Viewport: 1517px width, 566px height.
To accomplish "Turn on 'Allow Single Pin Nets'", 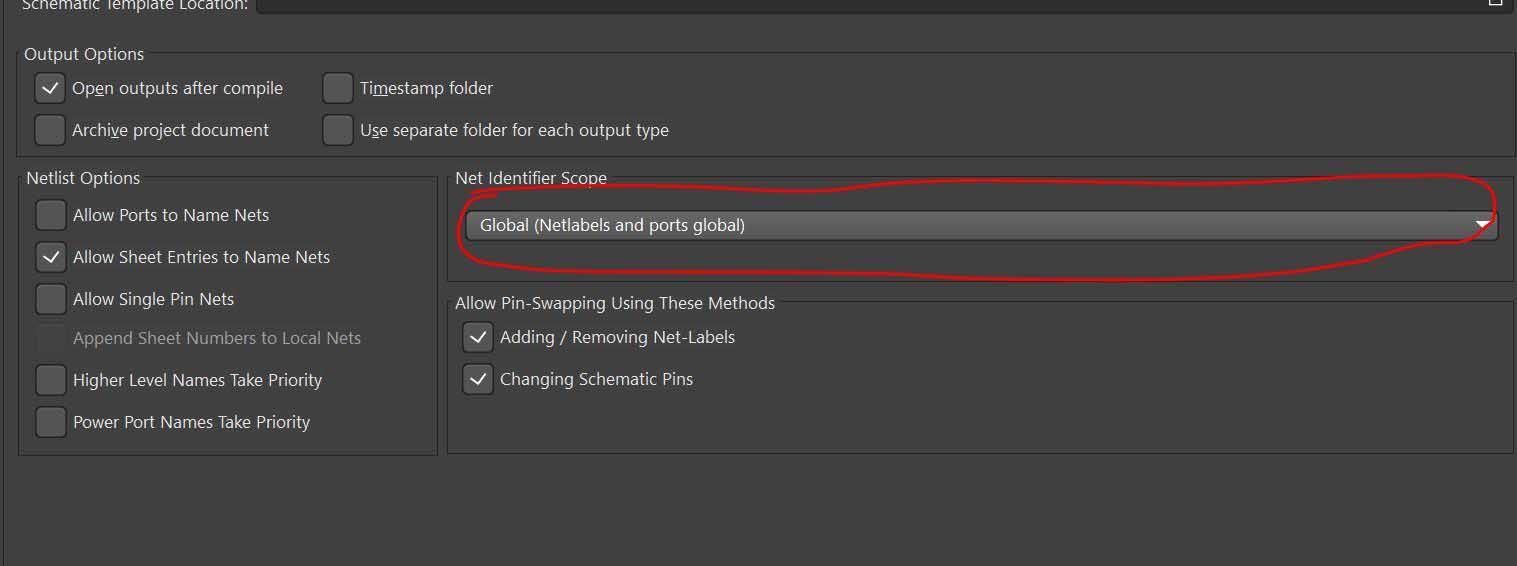I will (51, 300).
